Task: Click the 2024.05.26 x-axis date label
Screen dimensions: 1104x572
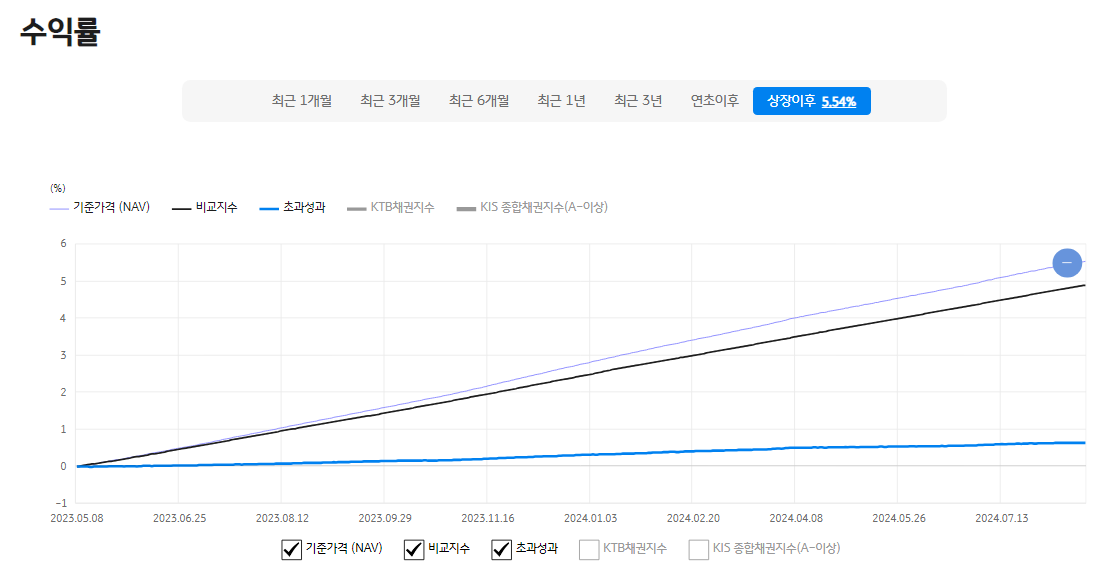Action: click(899, 518)
